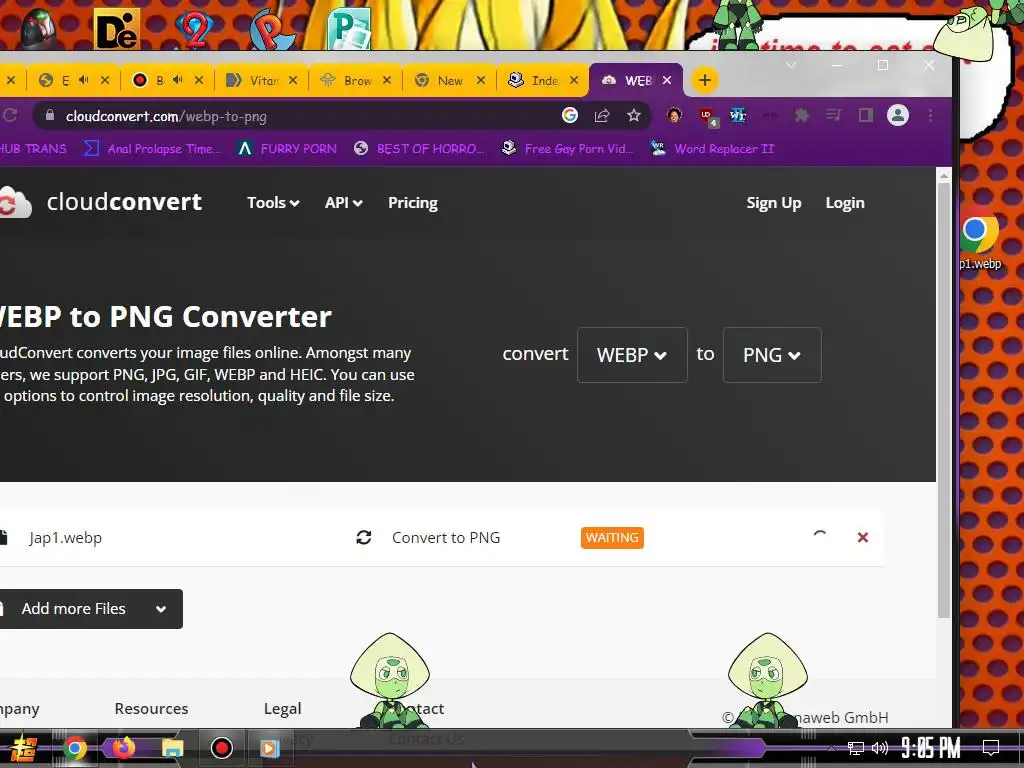Open the screen recorder taskbar icon
Viewport: 1024px width, 768px height.
[x=221, y=748]
